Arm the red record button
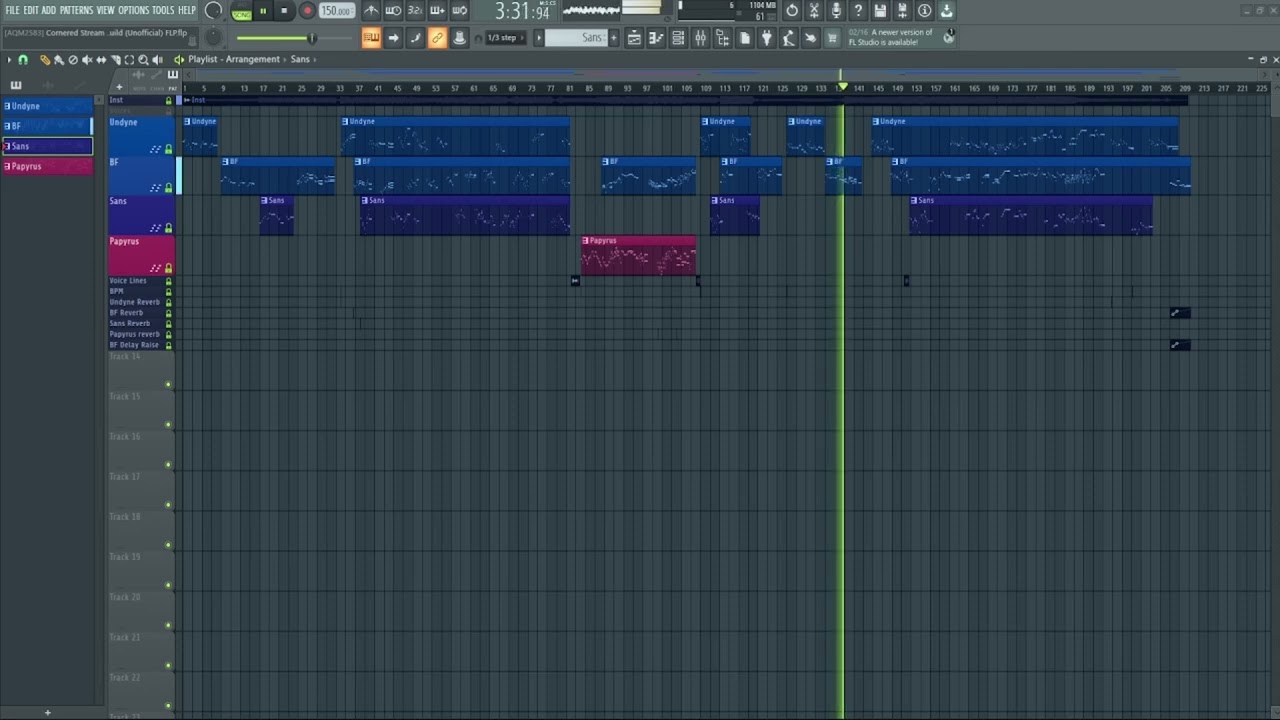The width and height of the screenshot is (1280, 720). (x=307, y=11)
